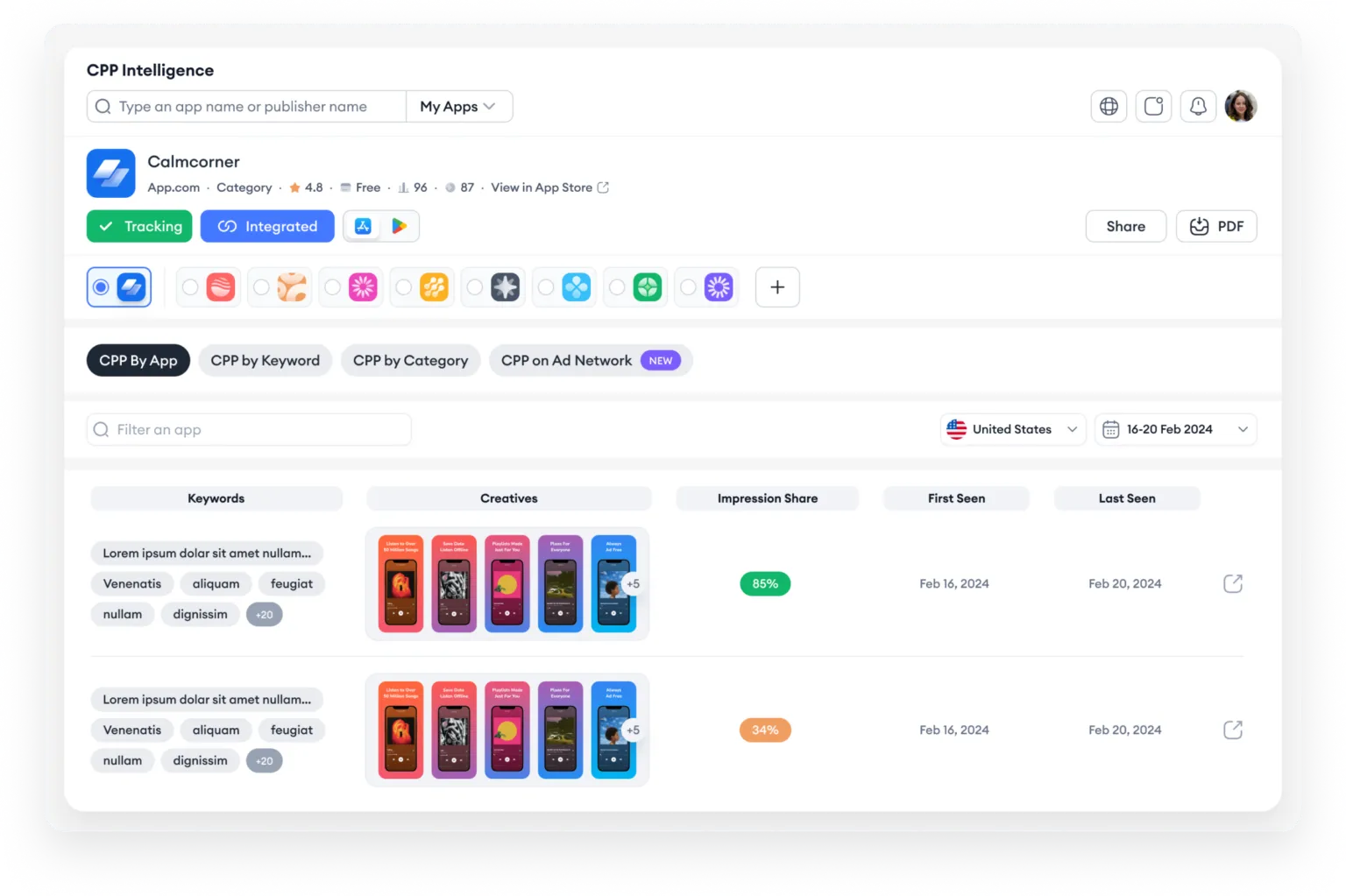Image resolution: width=1346 pixels, height=896 pixels.
Task: Click the Last Seen column header
Action: pos(1127,498)
